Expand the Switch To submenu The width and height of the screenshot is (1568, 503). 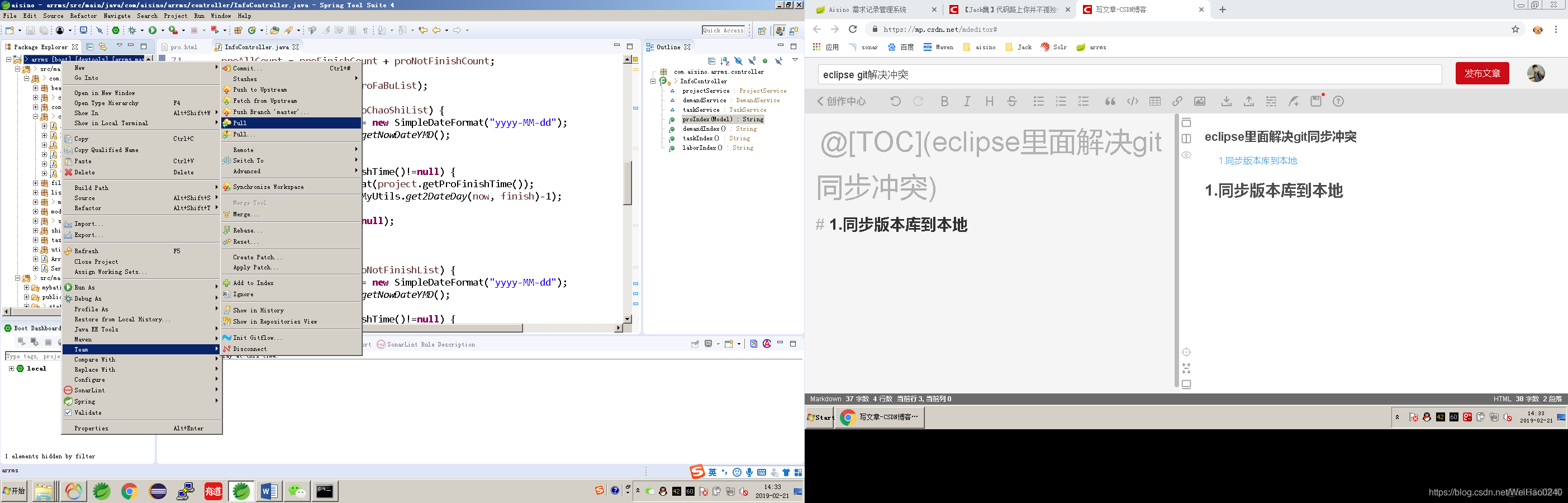[291, 161]
